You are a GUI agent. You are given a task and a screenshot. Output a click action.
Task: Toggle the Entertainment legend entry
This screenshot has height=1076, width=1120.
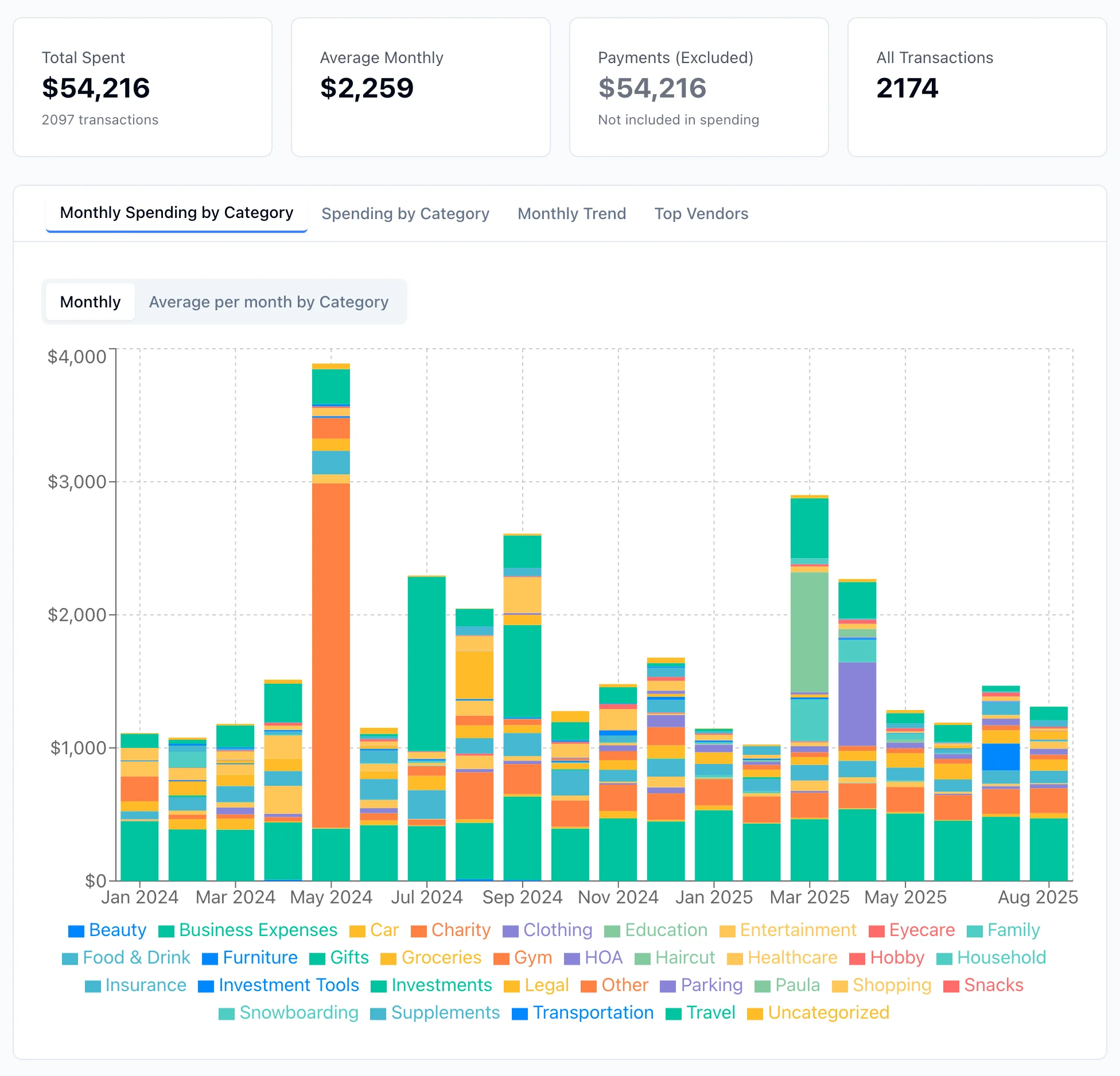(788, 930)
